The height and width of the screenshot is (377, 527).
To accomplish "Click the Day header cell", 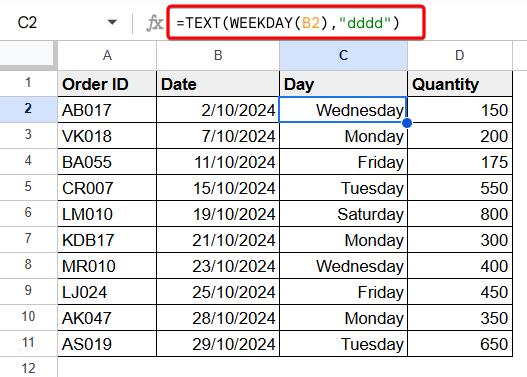I will click(x=343, y=84).
